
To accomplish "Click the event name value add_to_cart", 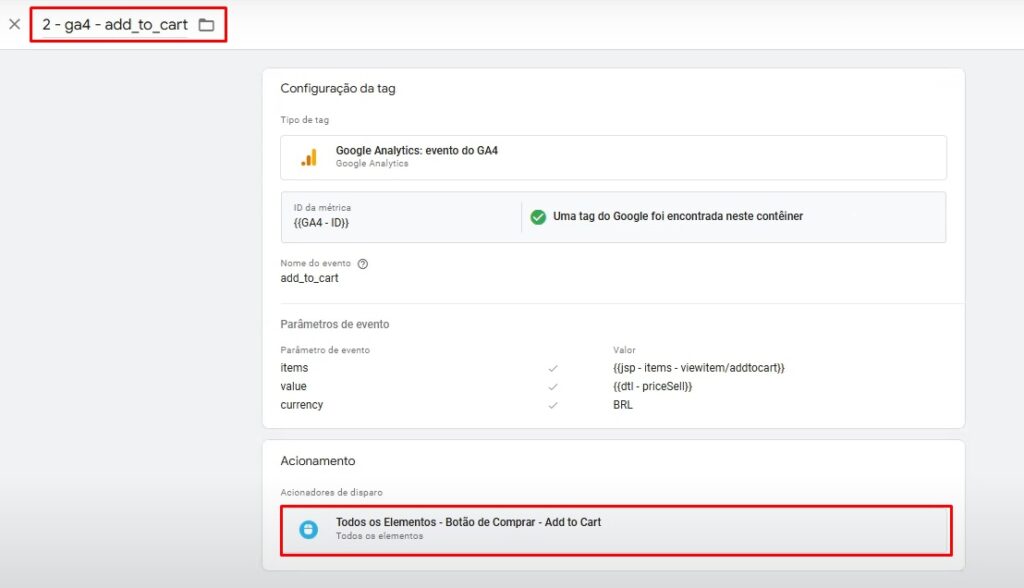I will click(x=310, y=278).
